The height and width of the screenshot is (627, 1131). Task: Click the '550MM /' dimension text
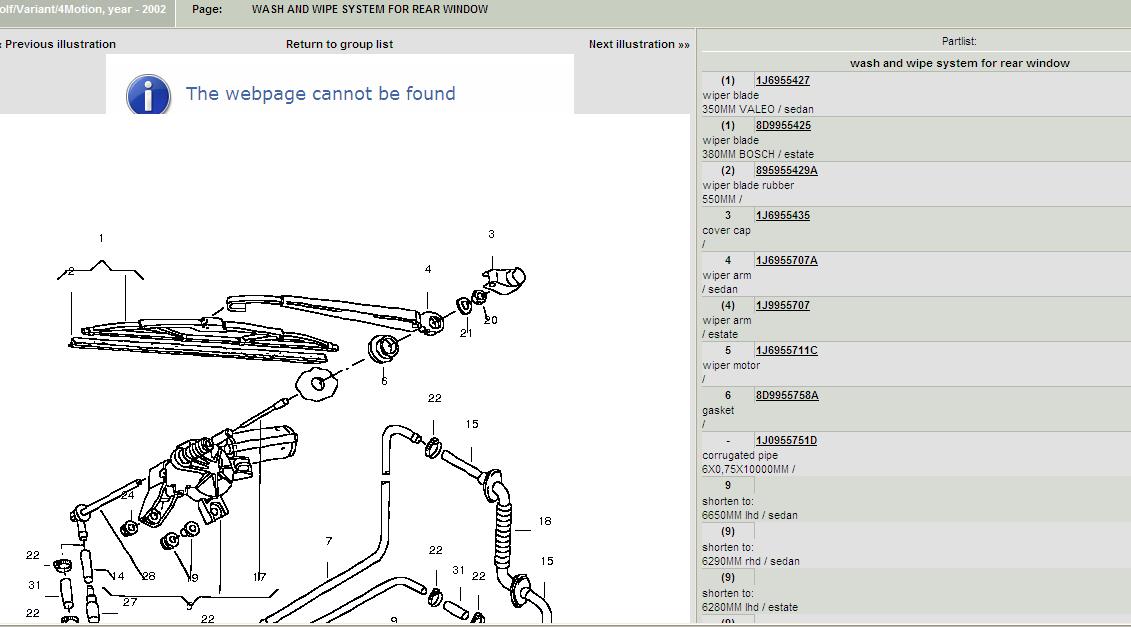(x=721, y=199)
